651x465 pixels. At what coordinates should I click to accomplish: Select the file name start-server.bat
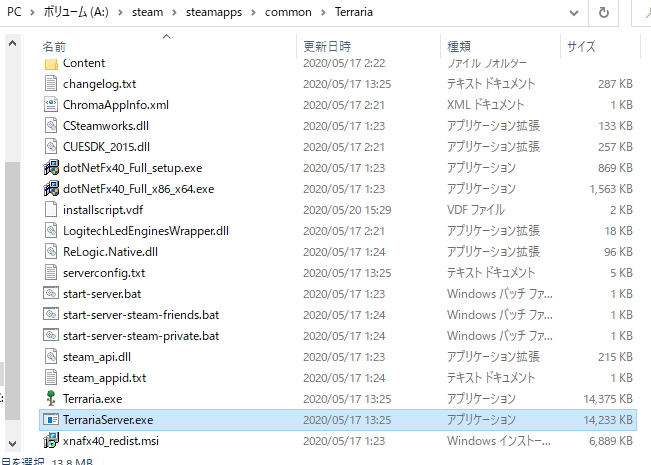(x=102, y=294)
